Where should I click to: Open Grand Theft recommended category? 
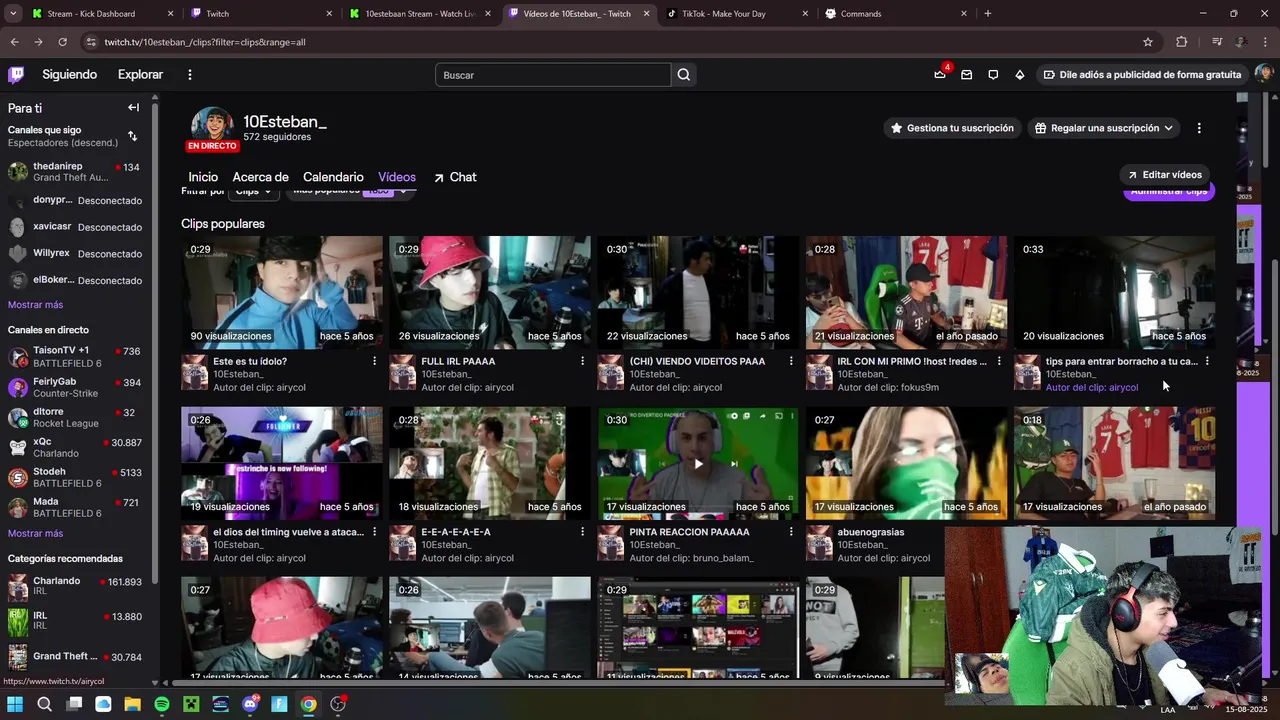pos(74,657)
